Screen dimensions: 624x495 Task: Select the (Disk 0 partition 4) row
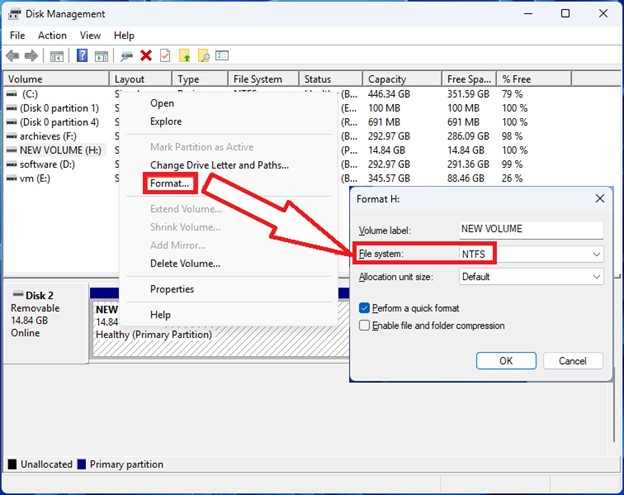[53, 122]
